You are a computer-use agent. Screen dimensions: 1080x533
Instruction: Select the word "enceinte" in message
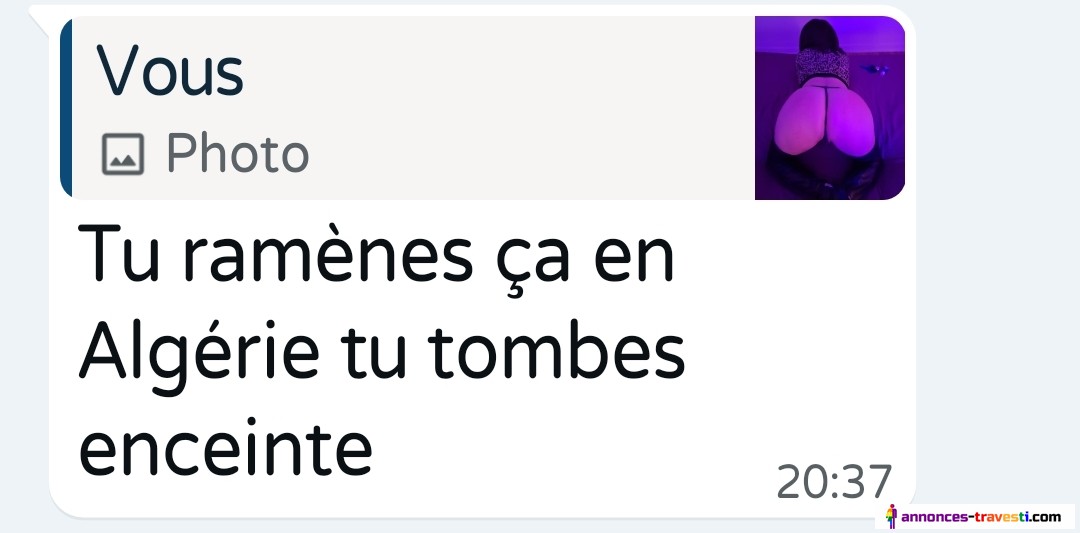tap(225, 448)
